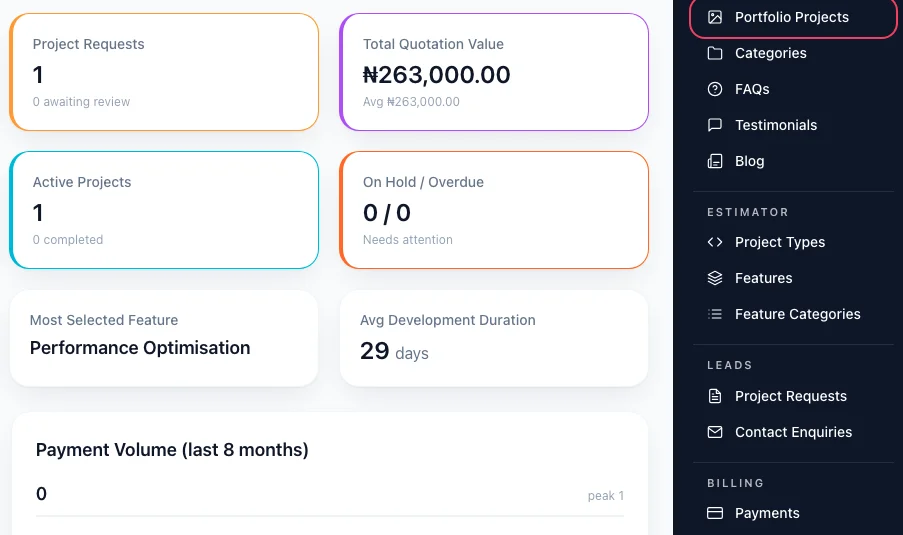The width and height of the screenshot is (903, 535).
Task: View Contact Enquiries under Leads
Action: [x=793, y=432]
